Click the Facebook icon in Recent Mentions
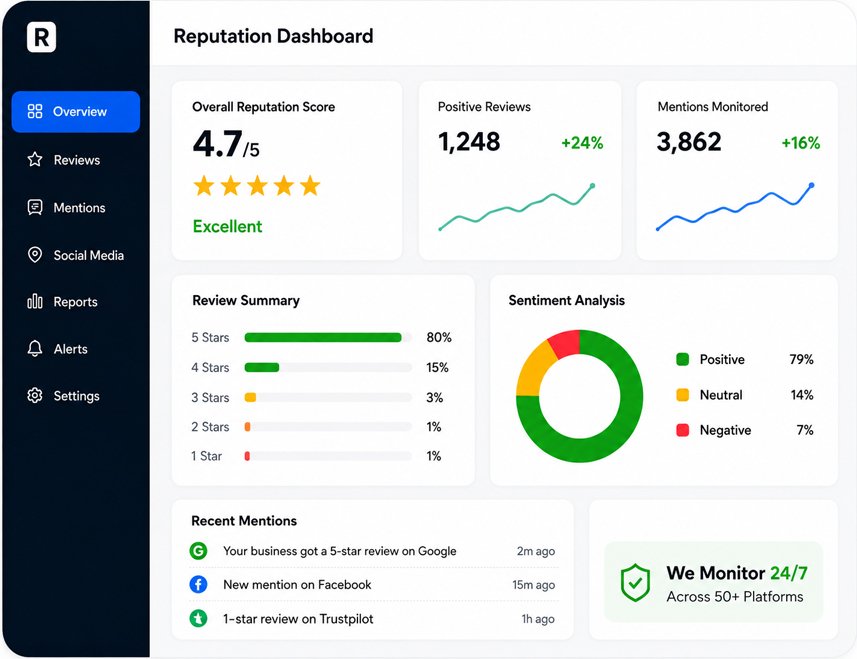 coord(198,585)
